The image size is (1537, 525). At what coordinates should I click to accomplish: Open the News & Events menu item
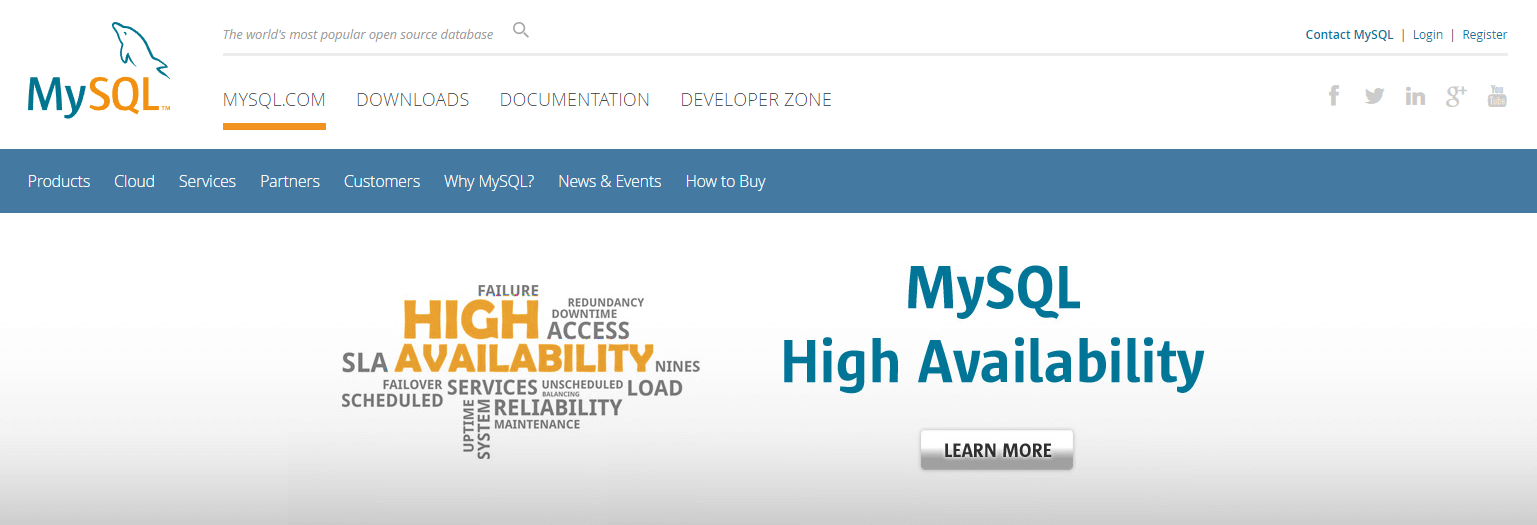click(610, 181)
